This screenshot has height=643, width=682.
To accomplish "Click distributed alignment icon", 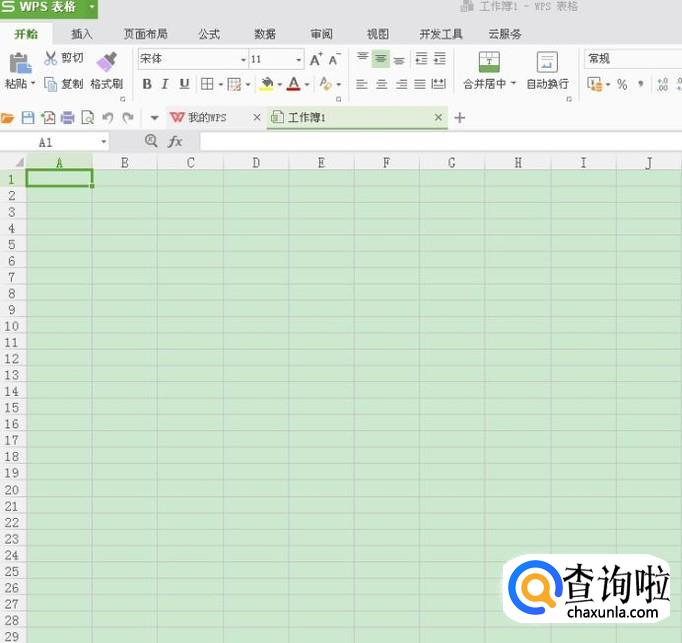I will coord(438,84).
